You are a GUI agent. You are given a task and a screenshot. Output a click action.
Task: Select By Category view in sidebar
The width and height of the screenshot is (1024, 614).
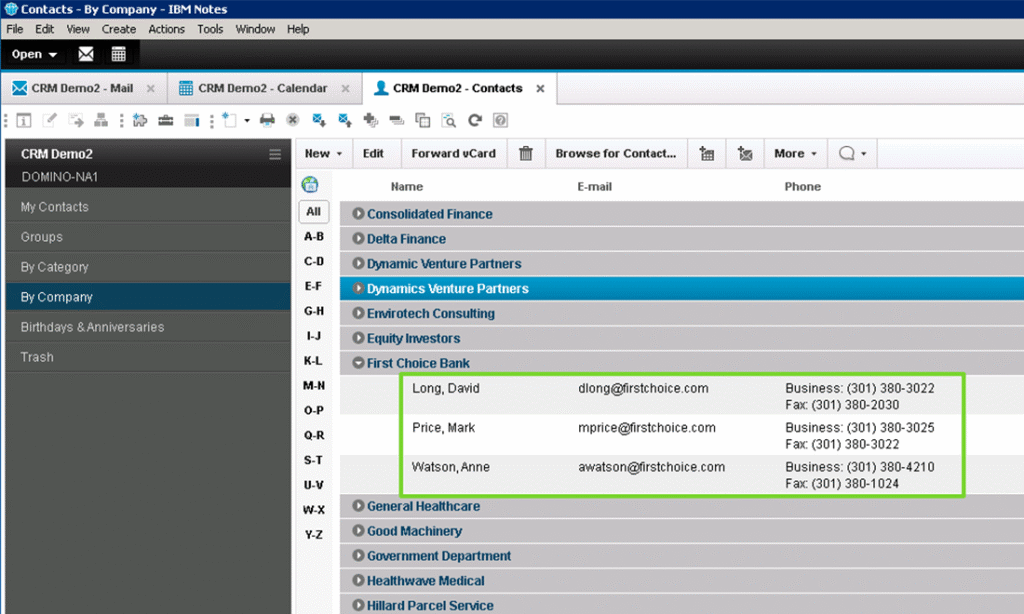point(148,267)
